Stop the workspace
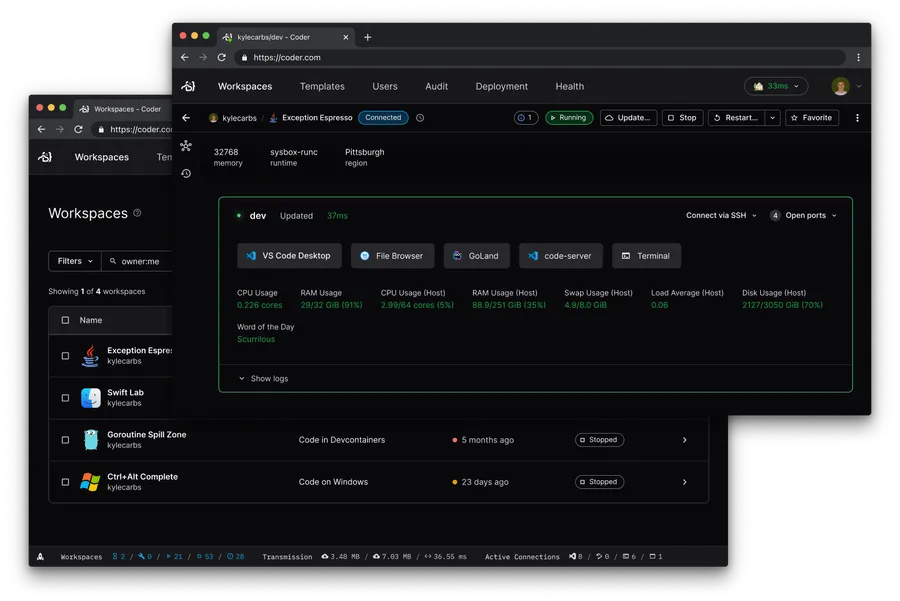Image resolution: width=900 pixels, height=601 pixels. coord(682,118)
